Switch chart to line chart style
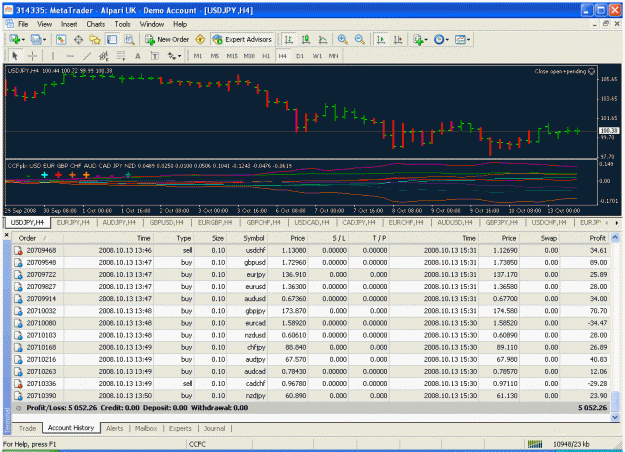This screenshot has width=625, height=452. coord(323,39)
